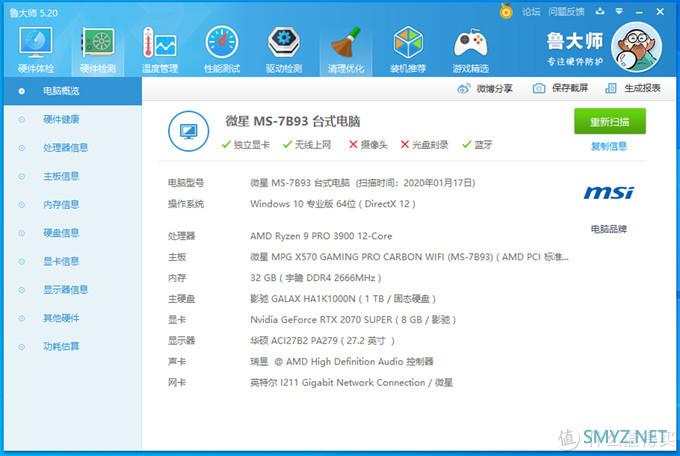Select 硬盘信息 in sidebar
This screenshot has height=456, width=680.
pos(73,233)
